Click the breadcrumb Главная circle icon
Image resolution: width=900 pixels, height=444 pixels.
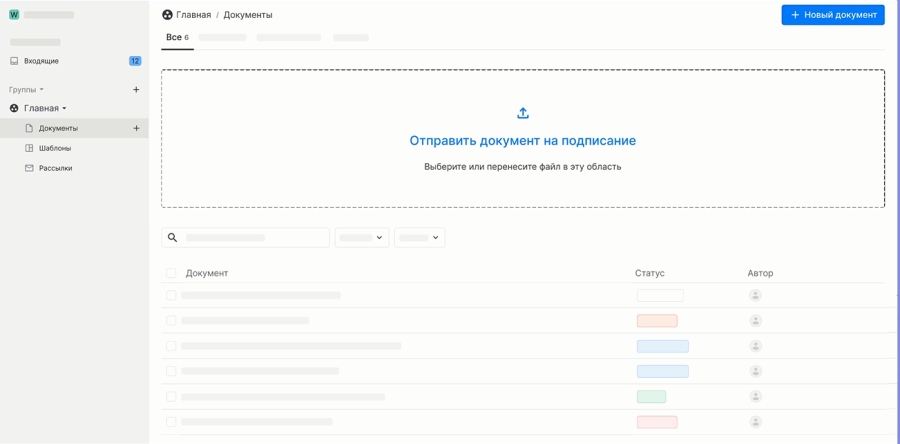168,15
